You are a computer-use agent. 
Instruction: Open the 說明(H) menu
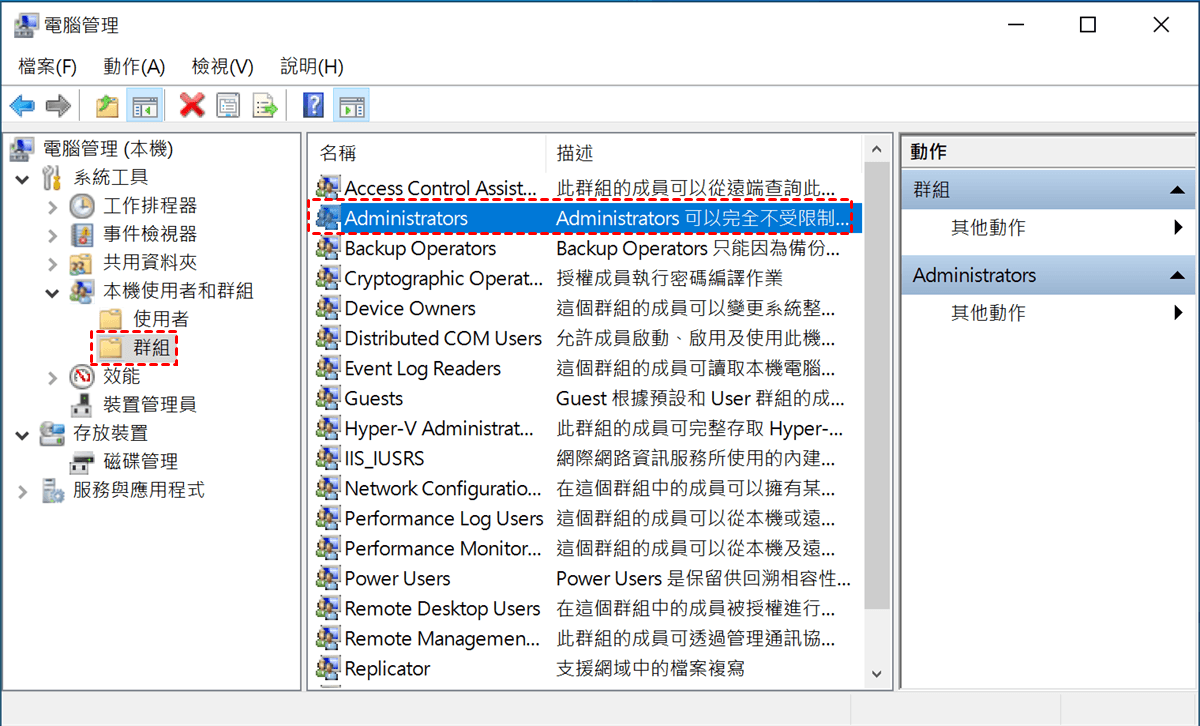pyautogui.click(x=311, y=67)
